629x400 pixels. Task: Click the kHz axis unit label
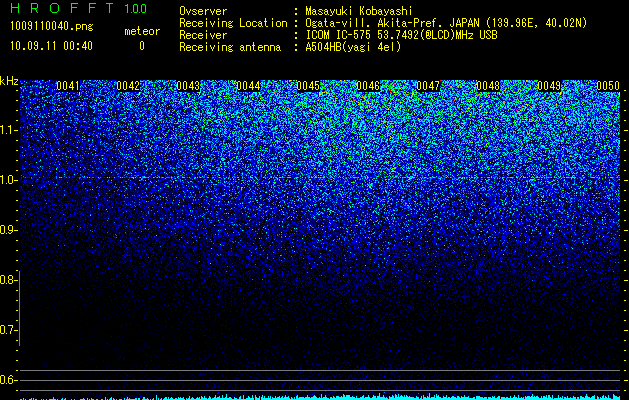click(9, 81)
